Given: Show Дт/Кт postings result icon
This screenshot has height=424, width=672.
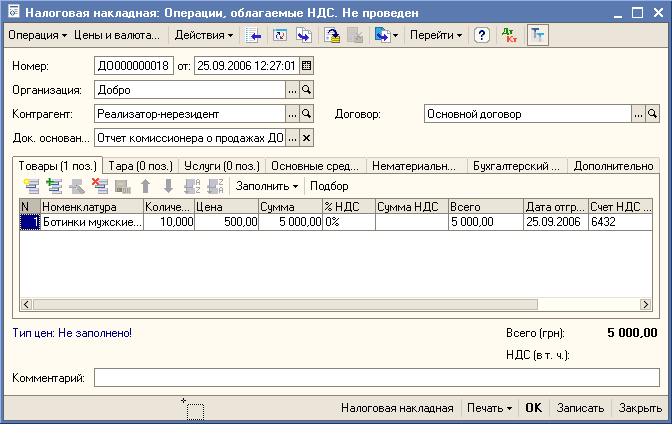Looking at the screenshot, I should (510, 35).
